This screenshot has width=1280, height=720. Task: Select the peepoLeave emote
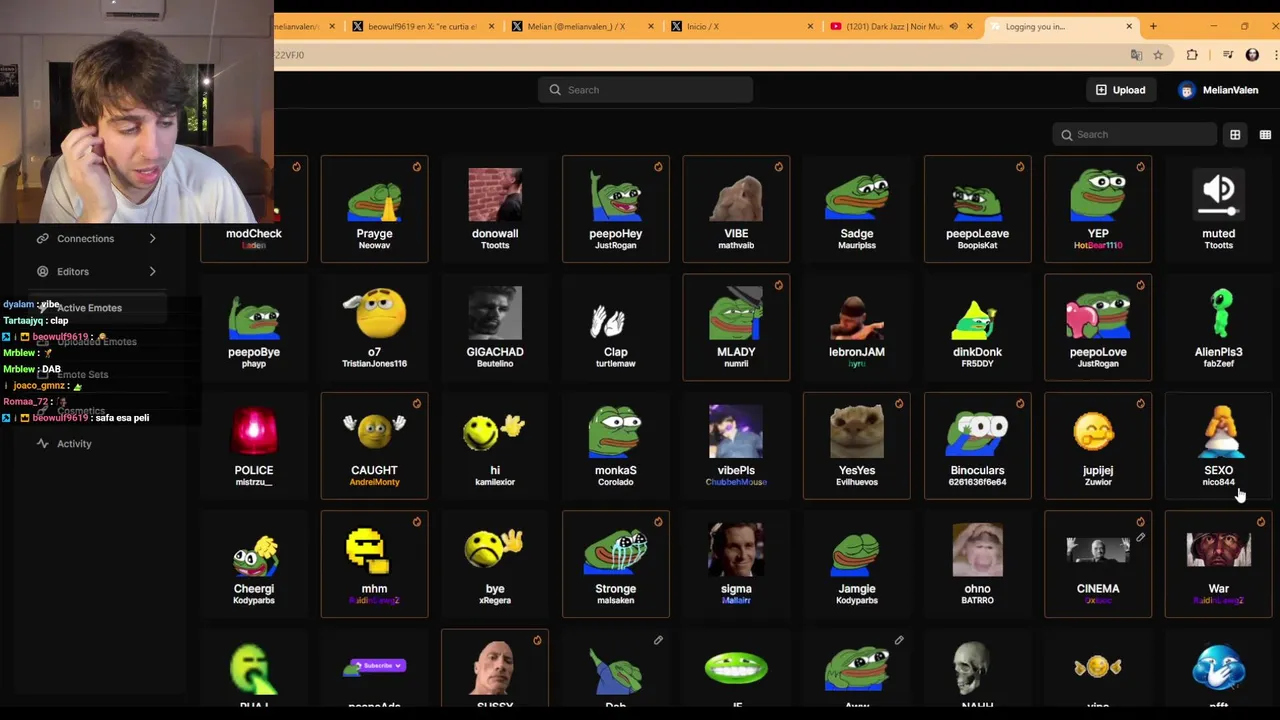click(x=977, y=209)
